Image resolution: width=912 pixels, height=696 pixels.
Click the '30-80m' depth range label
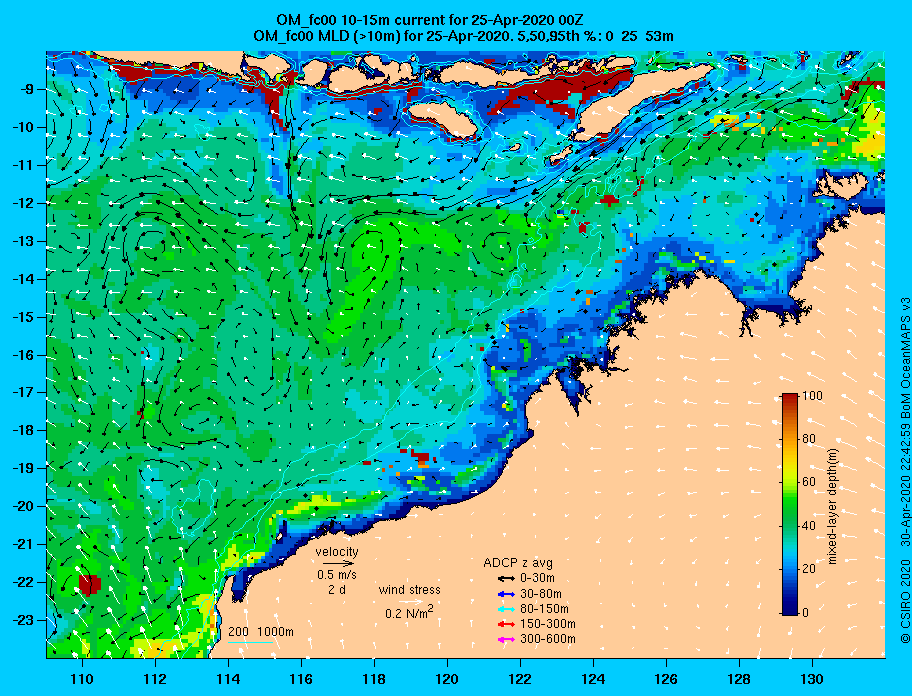540,594
